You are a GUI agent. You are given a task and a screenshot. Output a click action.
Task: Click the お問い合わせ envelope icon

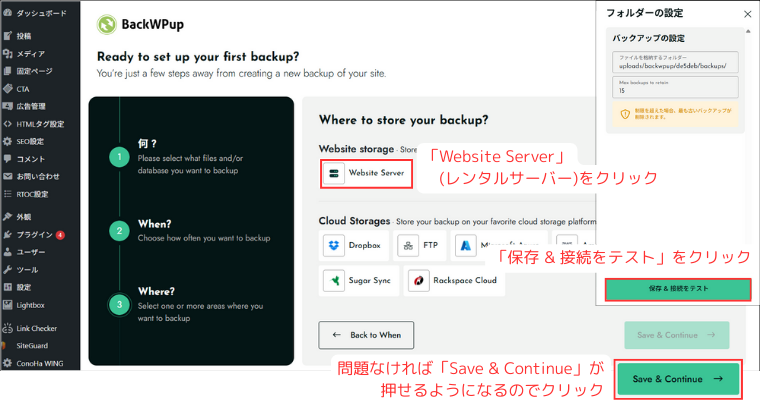point(7,176)
